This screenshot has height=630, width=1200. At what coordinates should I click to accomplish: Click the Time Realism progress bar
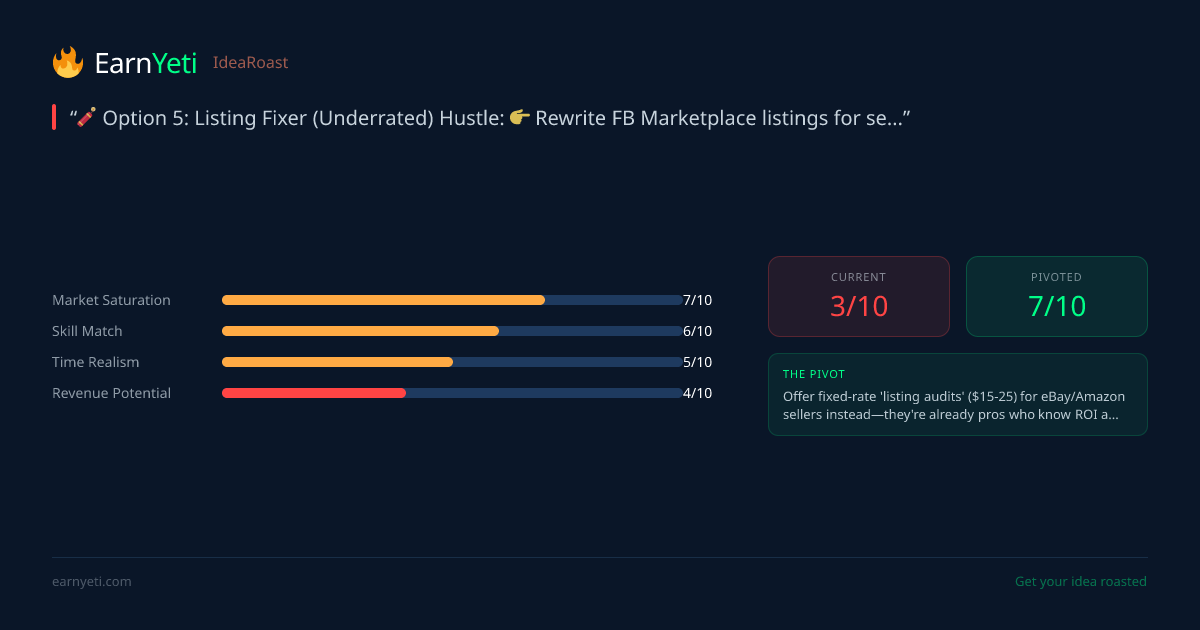pyautogui.click(x=452, y=362)
